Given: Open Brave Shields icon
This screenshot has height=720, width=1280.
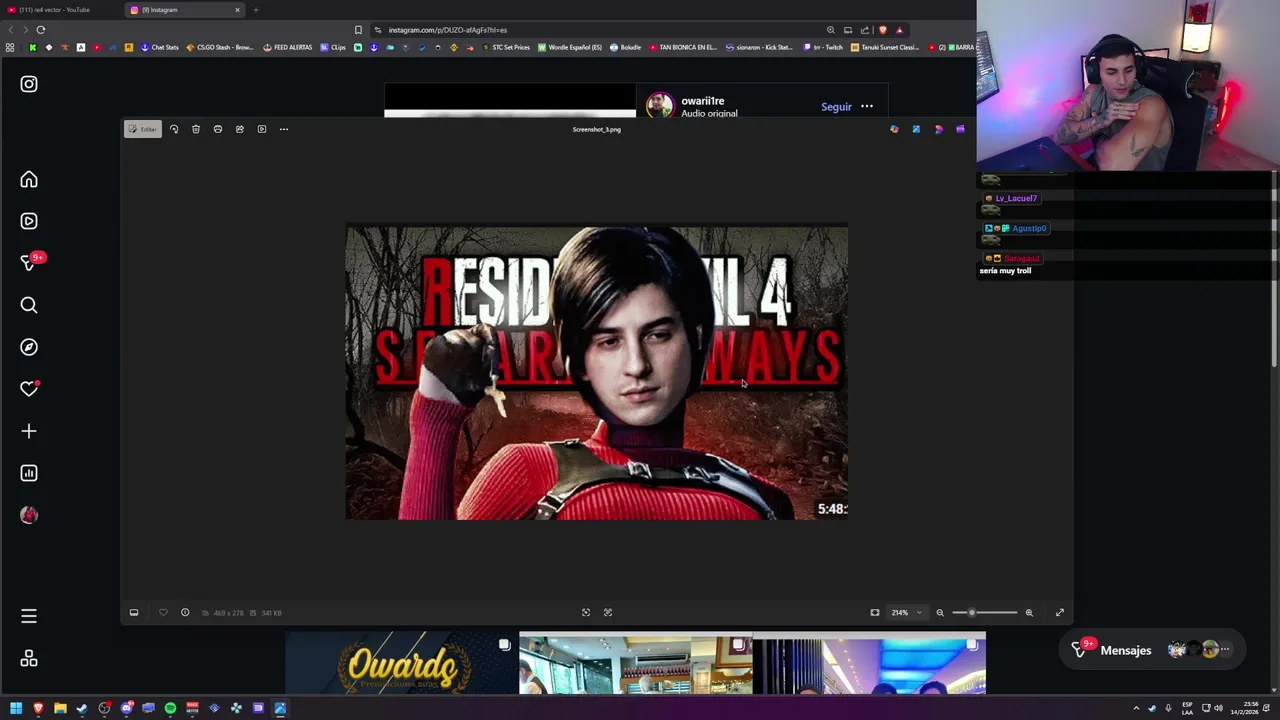Looking at the screenshot, I should coord(882,30).
